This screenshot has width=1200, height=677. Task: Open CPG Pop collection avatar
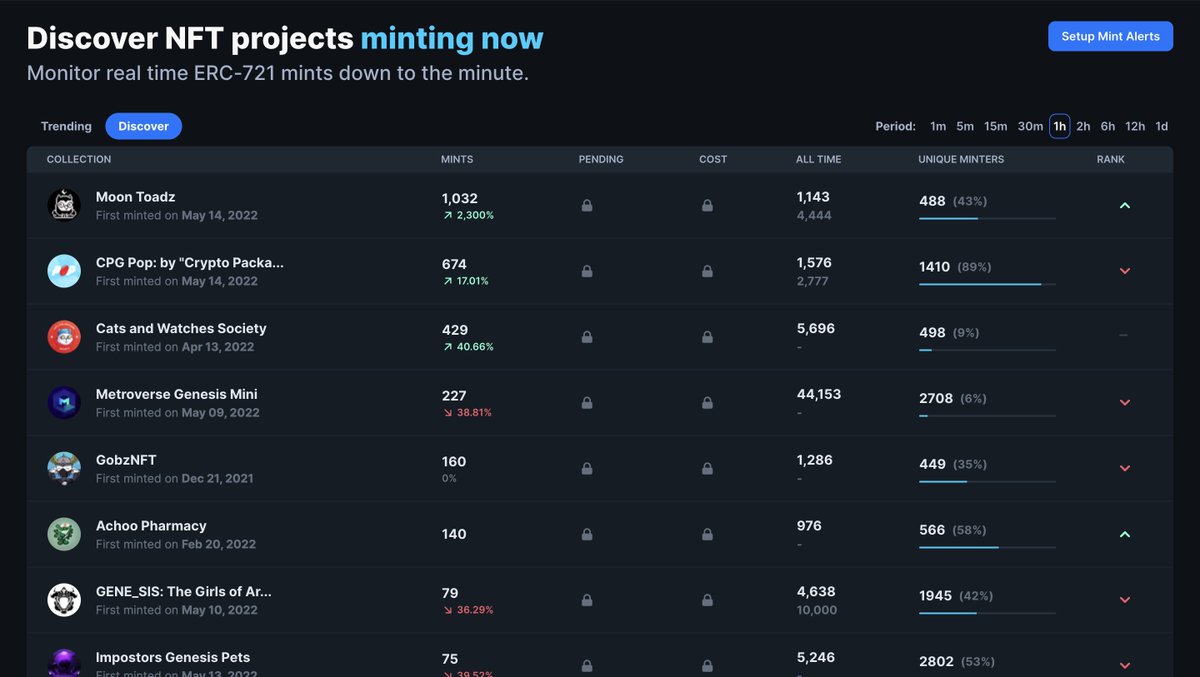click(64, 271)
